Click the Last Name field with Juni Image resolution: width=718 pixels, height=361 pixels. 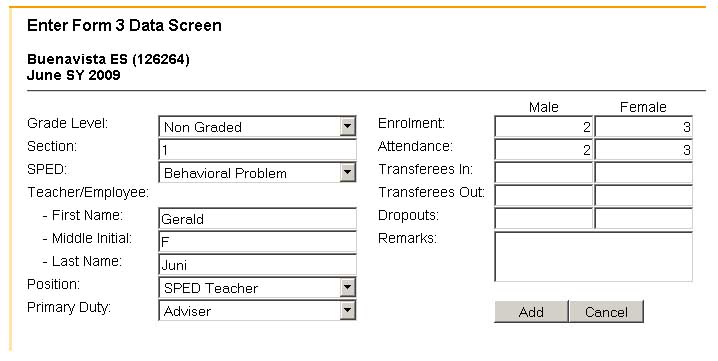click(257, 264)
